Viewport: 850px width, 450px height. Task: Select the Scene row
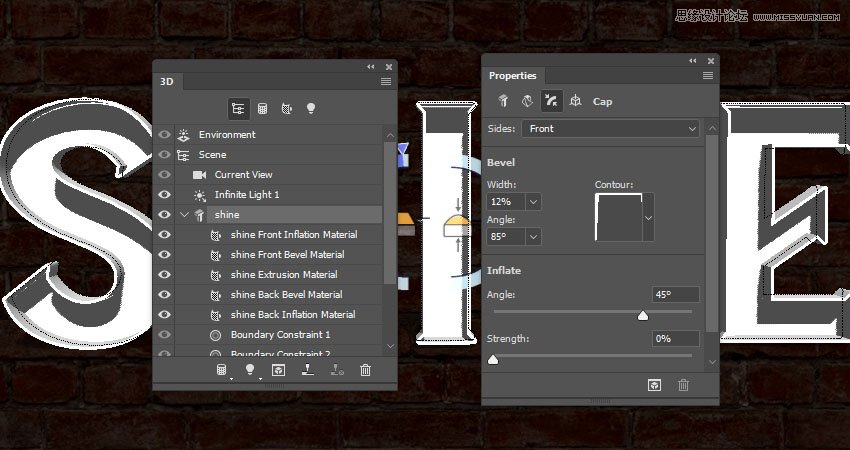(279, 155)
